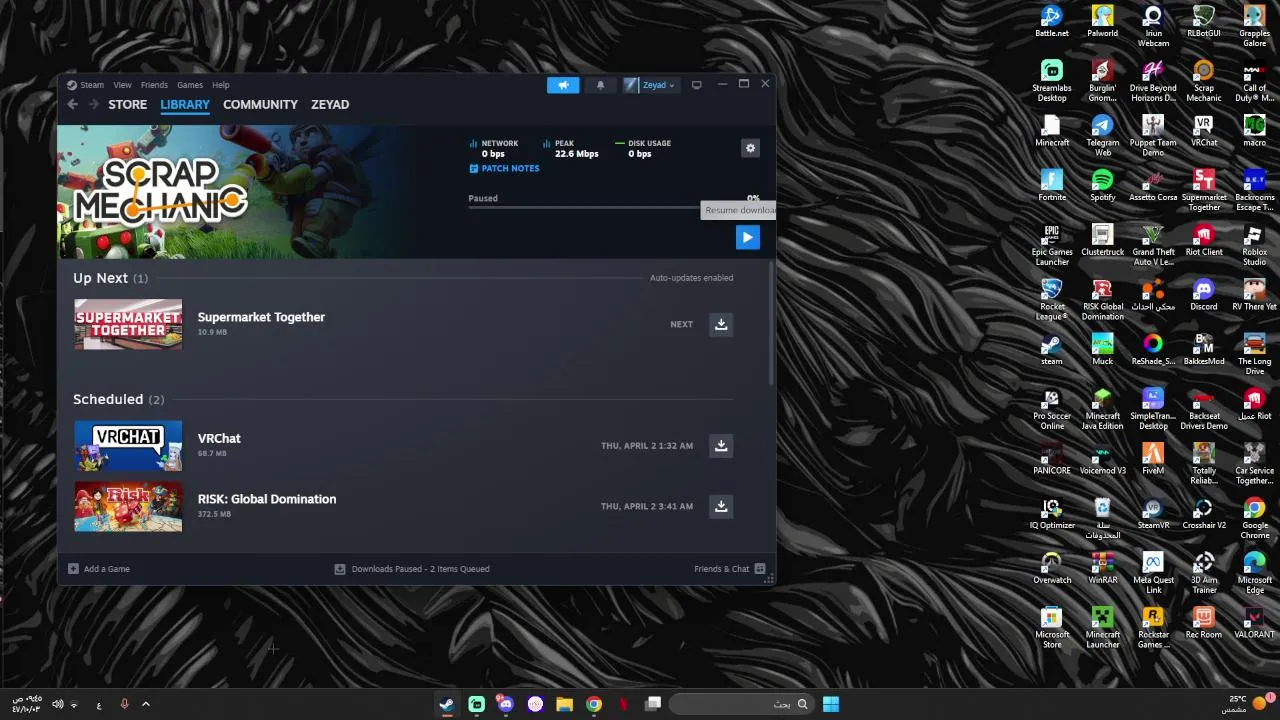This screenshot has height=720, width=1280.
Task: Open BakkesMod desktop shortcut
Action: point(1204,349)
